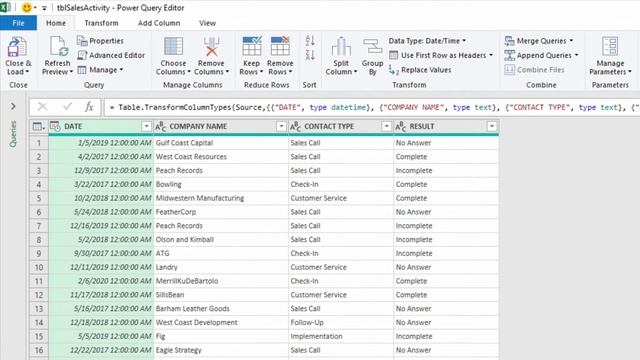The image size is (640, 360).
Task: Click COMPANY NAME column type icon
Action: pos(160,127)
